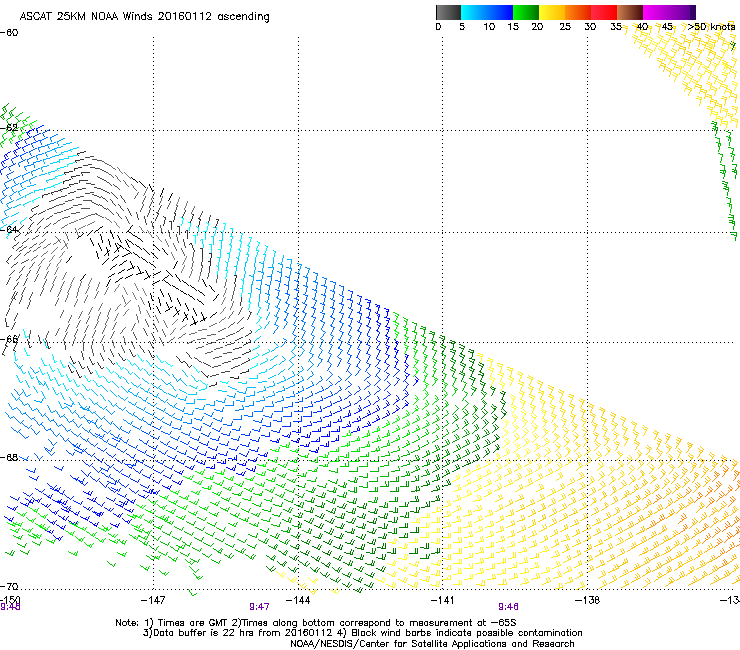
Task: Click the green 15-20 knot color bar segment
Action: 526,12
